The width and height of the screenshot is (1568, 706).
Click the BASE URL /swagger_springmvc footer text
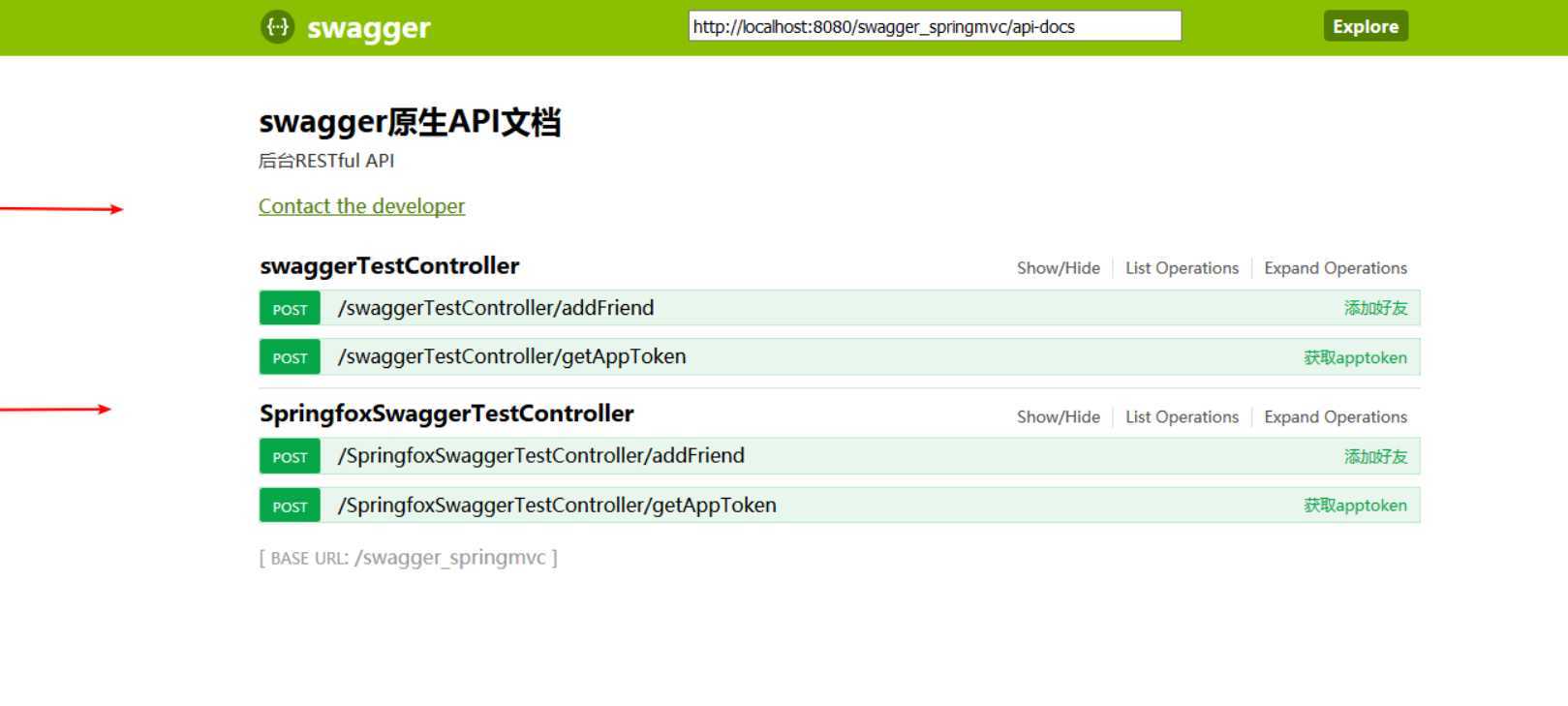(408, 558)
